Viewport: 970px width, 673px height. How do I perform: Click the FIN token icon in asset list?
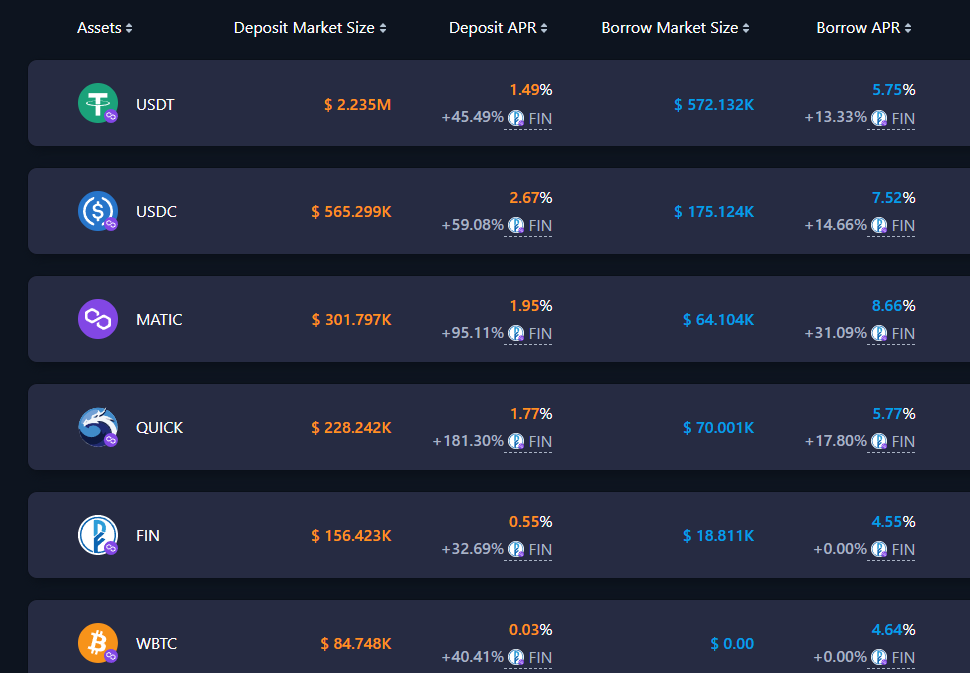[x=98, y=535]
